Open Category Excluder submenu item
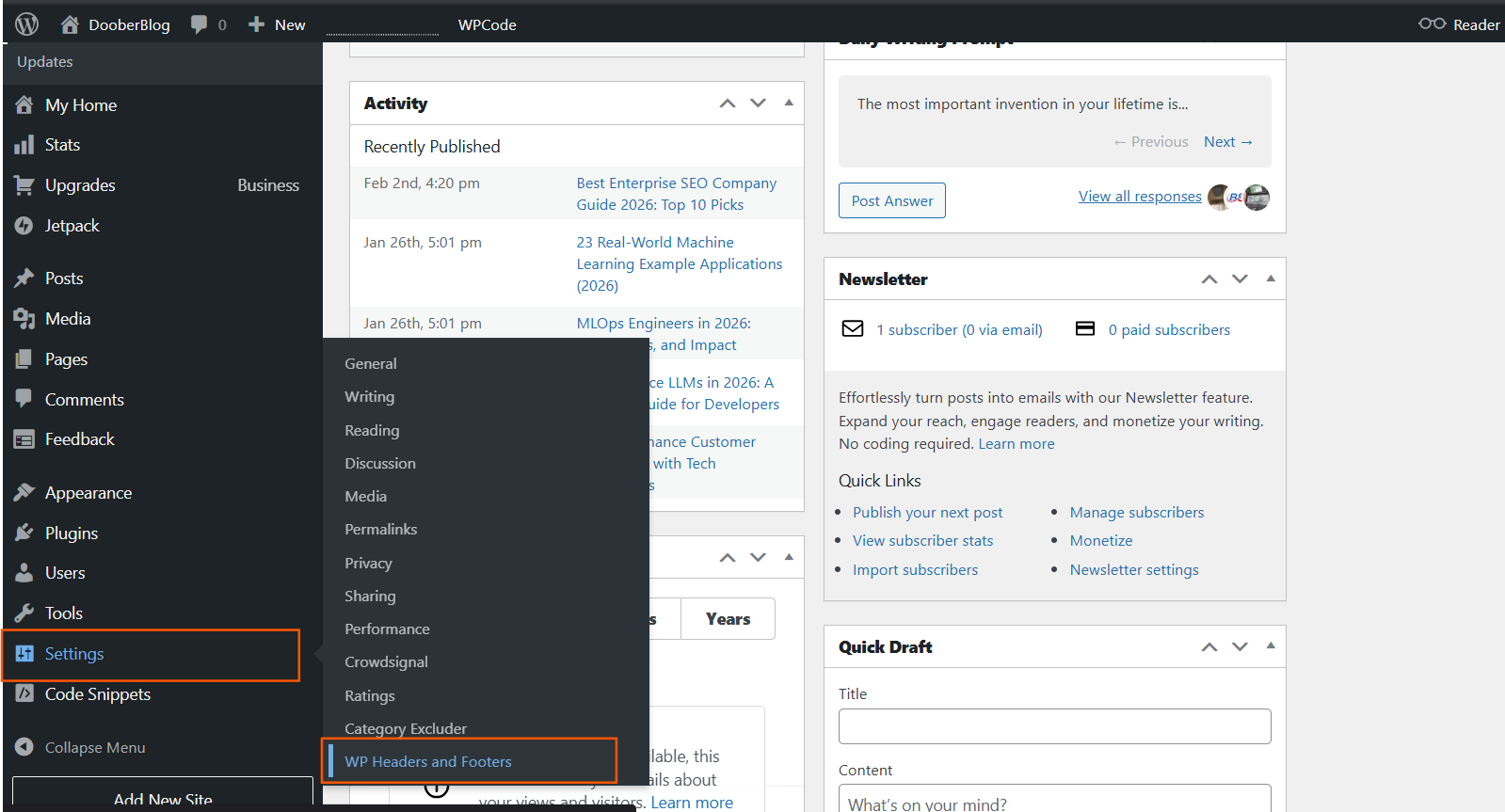Viewport: 1505px width, 812px height. click(406, 728)
